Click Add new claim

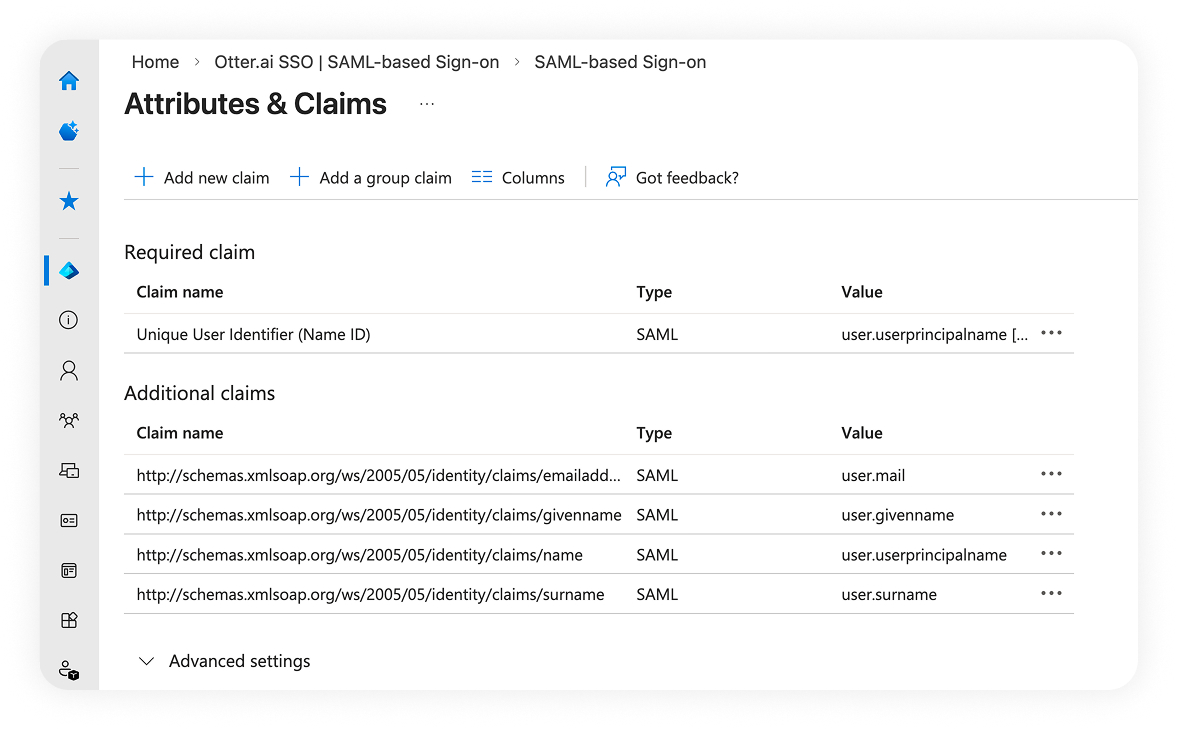pyautogui.click(x=202, y=178)
